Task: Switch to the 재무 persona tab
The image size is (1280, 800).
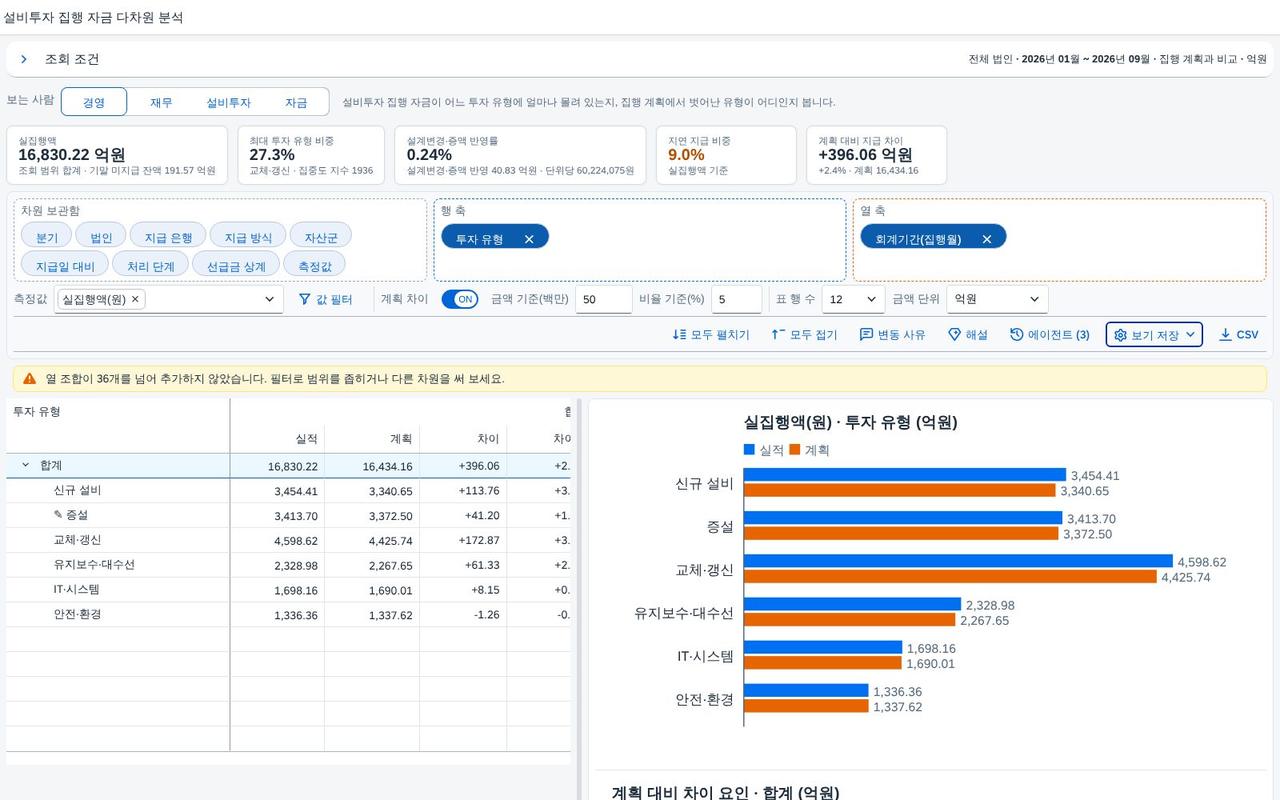Action: 161,102
